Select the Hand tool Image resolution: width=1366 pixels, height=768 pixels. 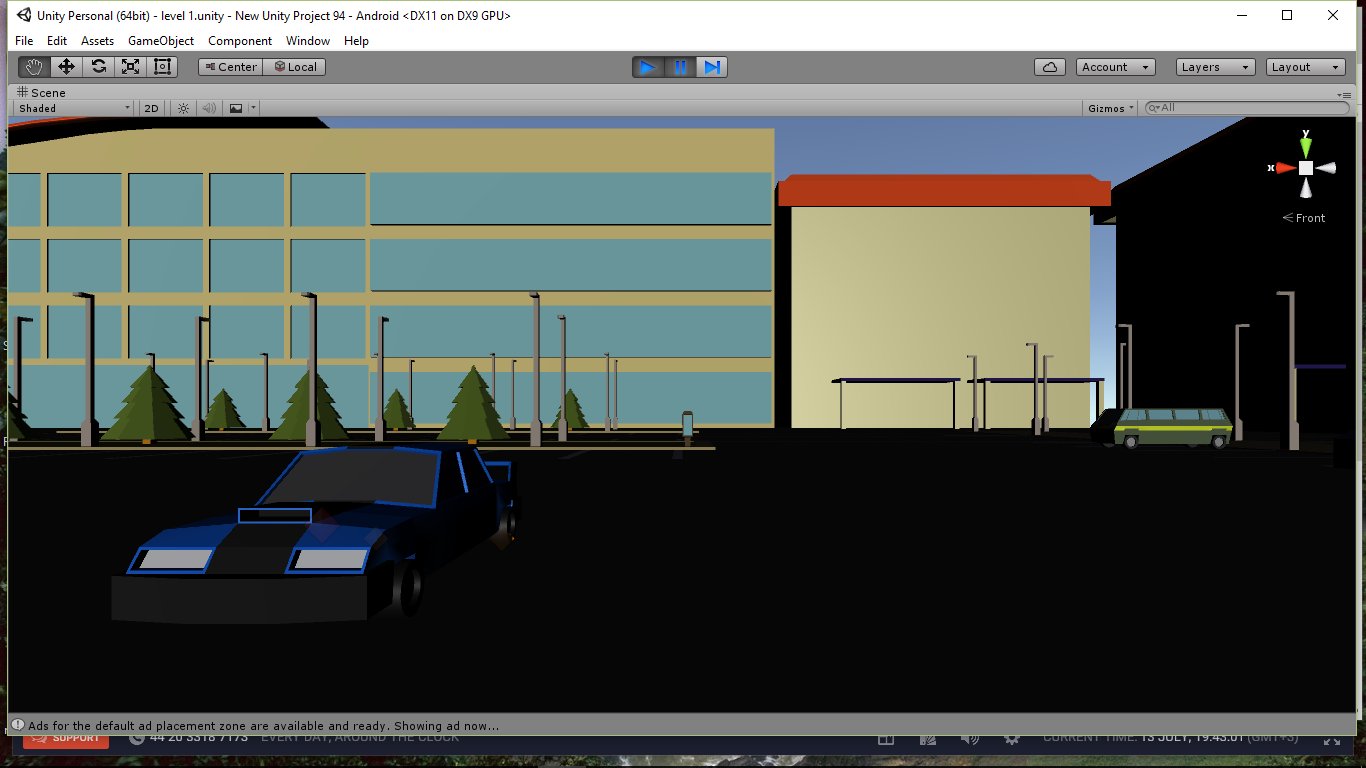tap(33, 66)
